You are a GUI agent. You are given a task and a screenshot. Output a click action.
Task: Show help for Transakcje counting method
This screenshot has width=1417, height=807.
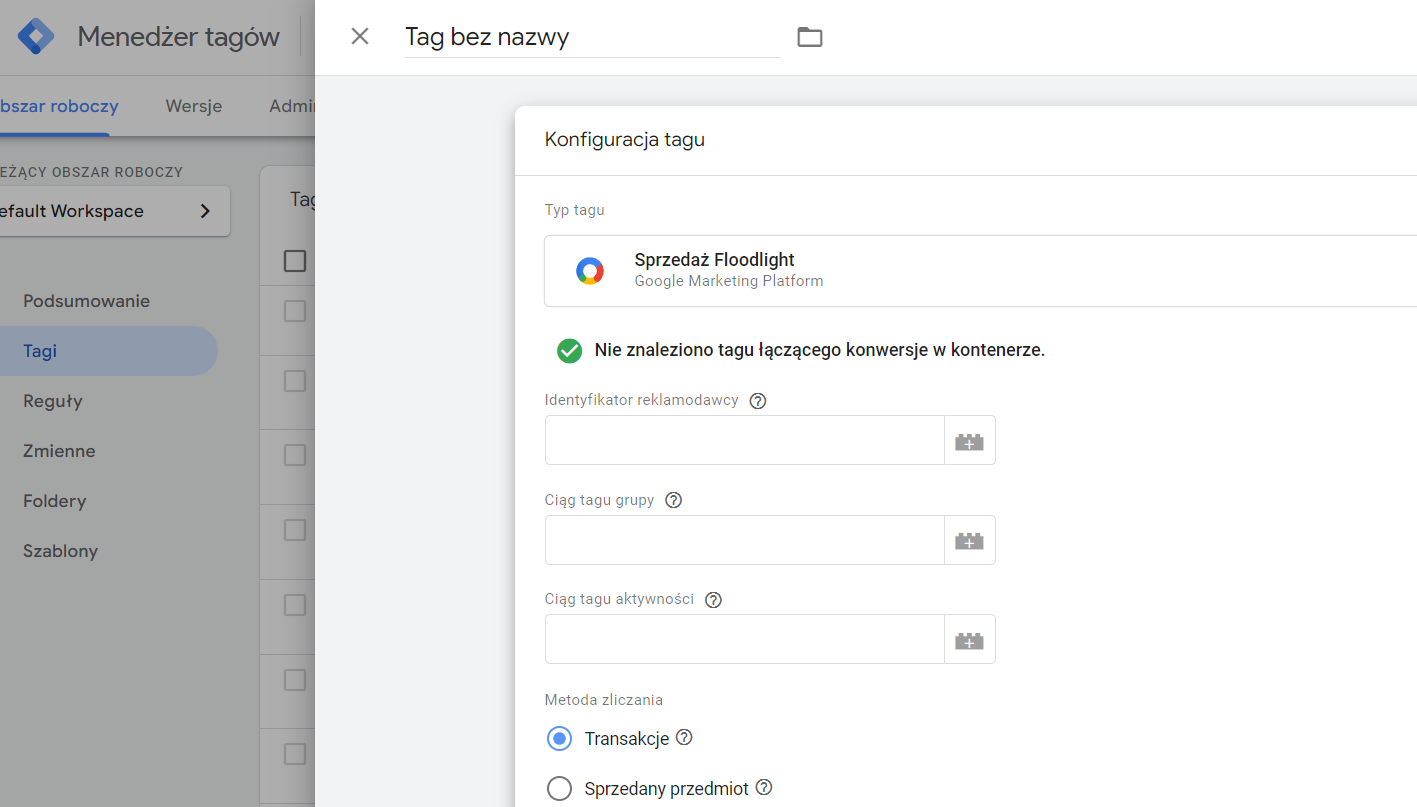[x=684, y=738]
